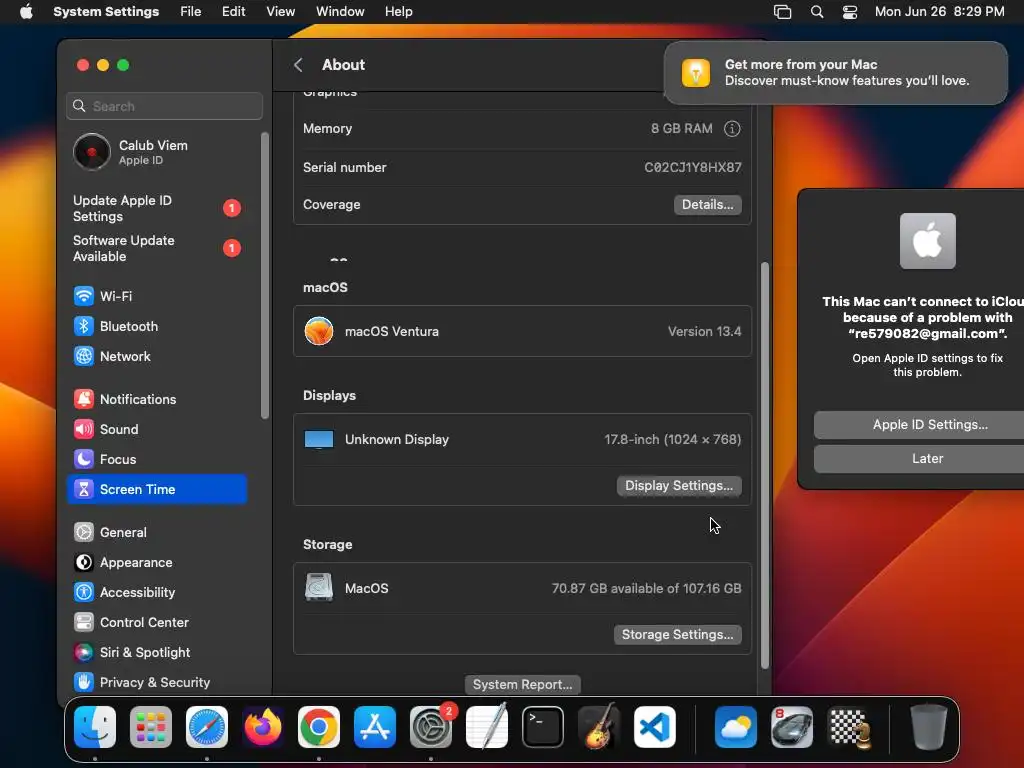
Task: Open General settings
Action: pos(157,532)
